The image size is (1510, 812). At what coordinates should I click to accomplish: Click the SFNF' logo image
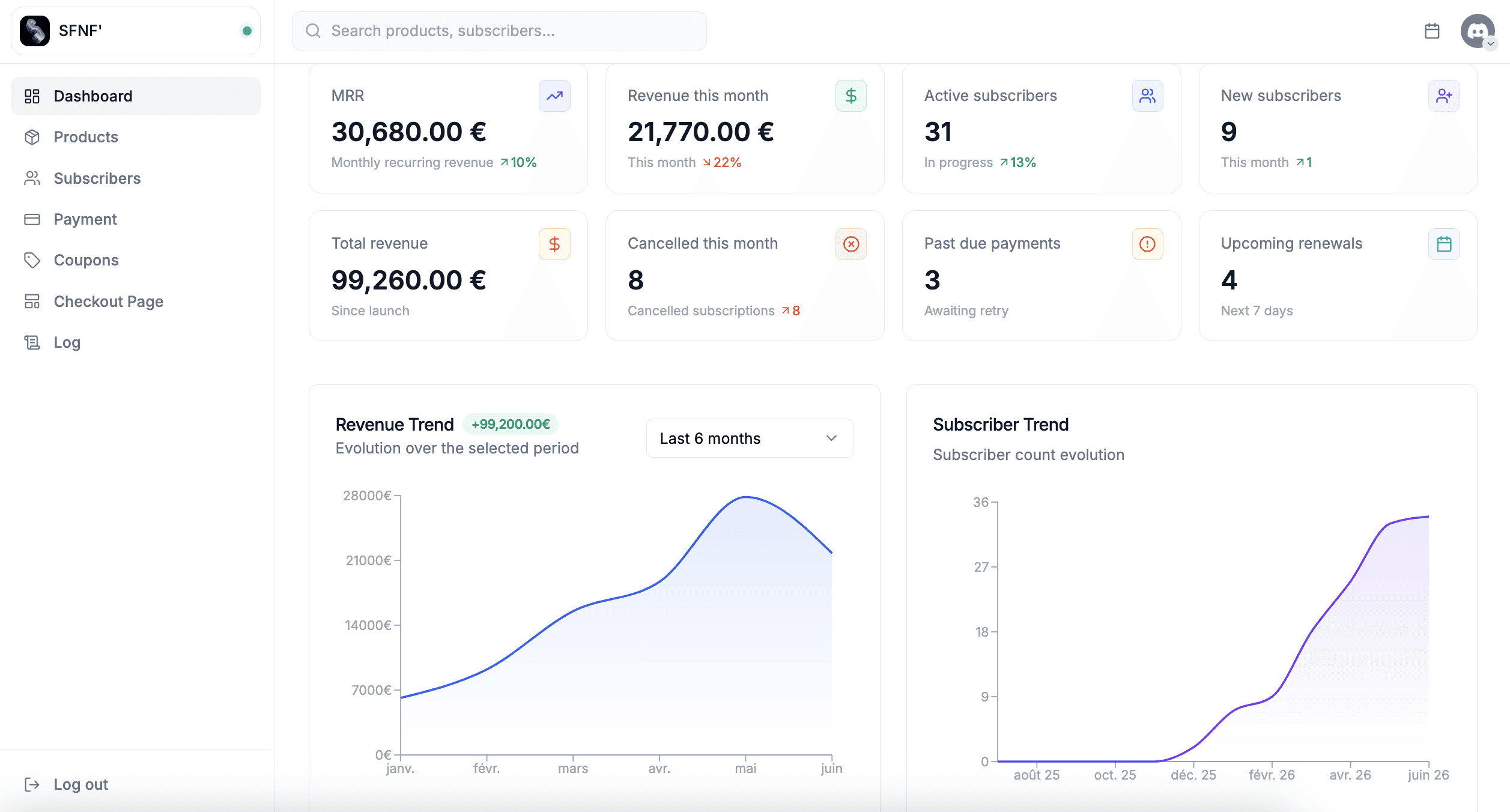[35, 31]
